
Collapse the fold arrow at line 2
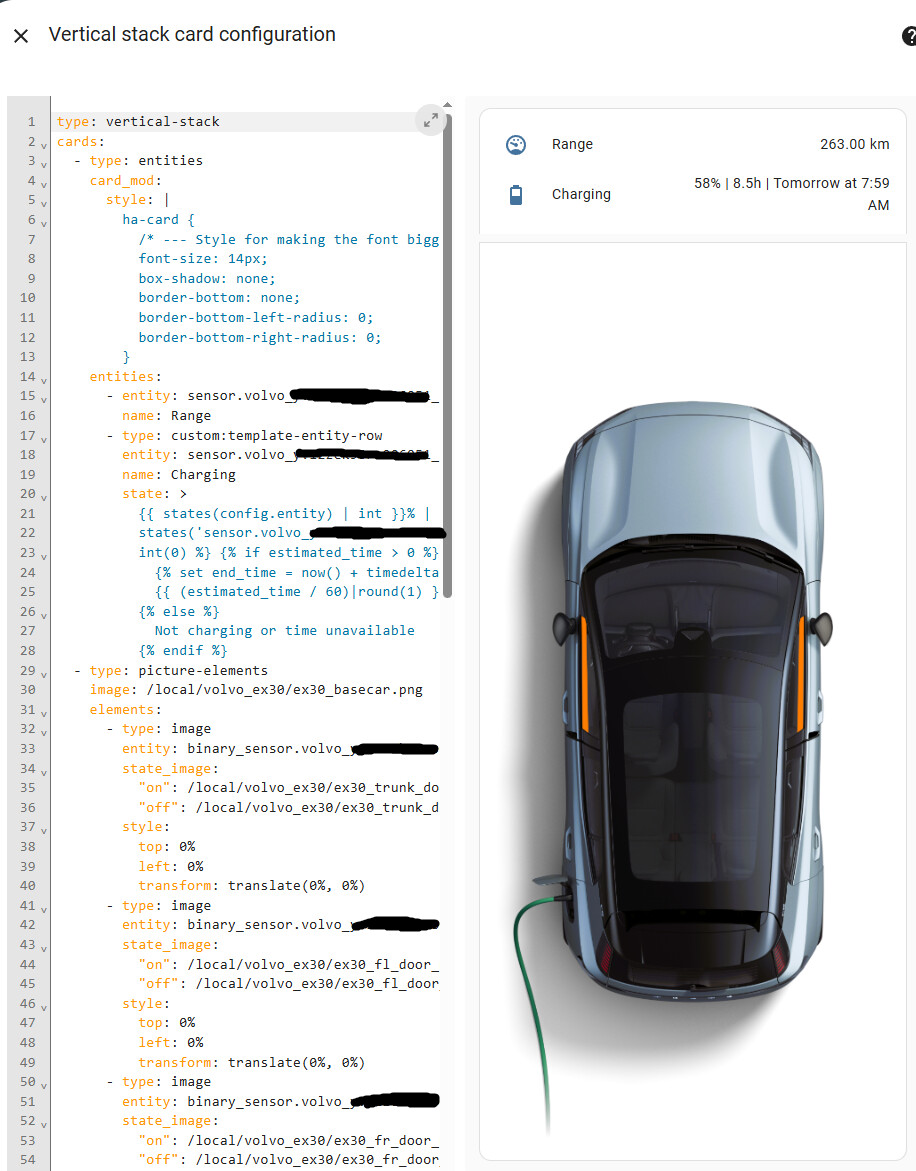(x=43, y=144)
